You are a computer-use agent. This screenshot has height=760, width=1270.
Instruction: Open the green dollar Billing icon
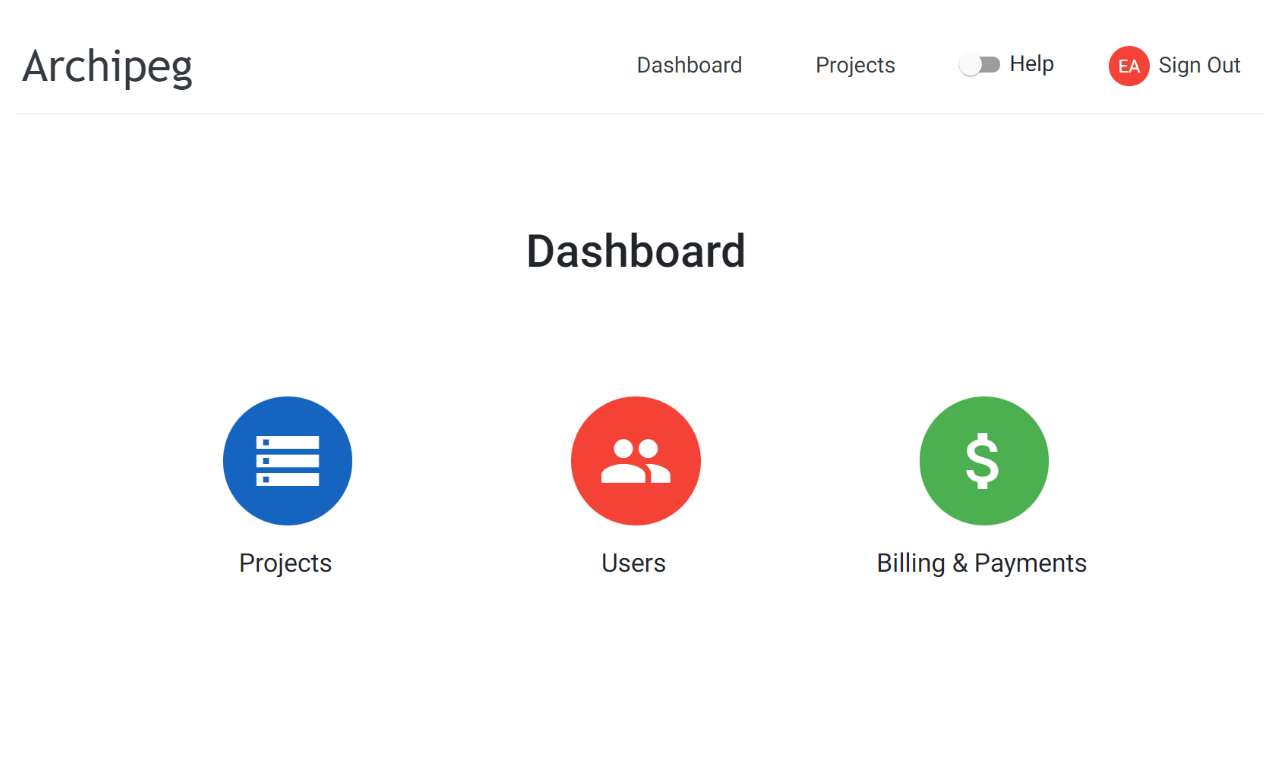tap(984, 461)
